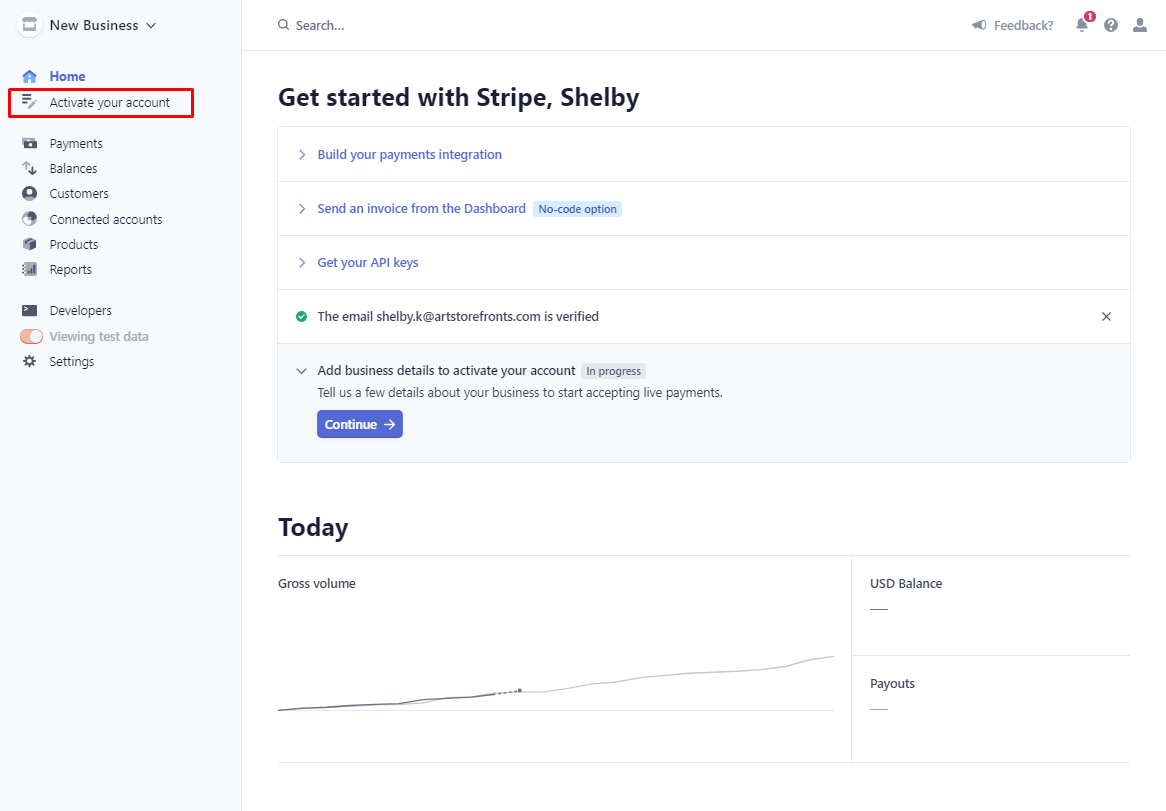This screenshot has height=811, width=1166.
Task: Click the Search input field
Action: click(320, 25)
